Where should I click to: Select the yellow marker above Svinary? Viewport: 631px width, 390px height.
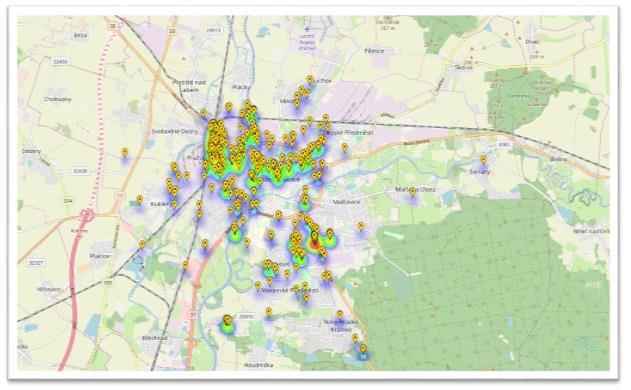click(484, 160)
